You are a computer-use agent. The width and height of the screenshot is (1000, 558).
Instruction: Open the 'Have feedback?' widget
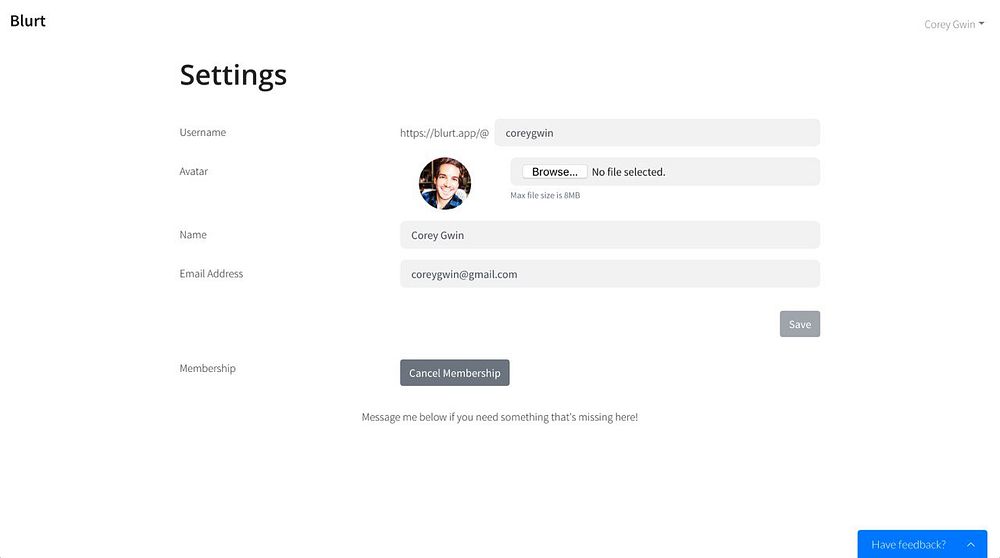[x=909, y=544]
